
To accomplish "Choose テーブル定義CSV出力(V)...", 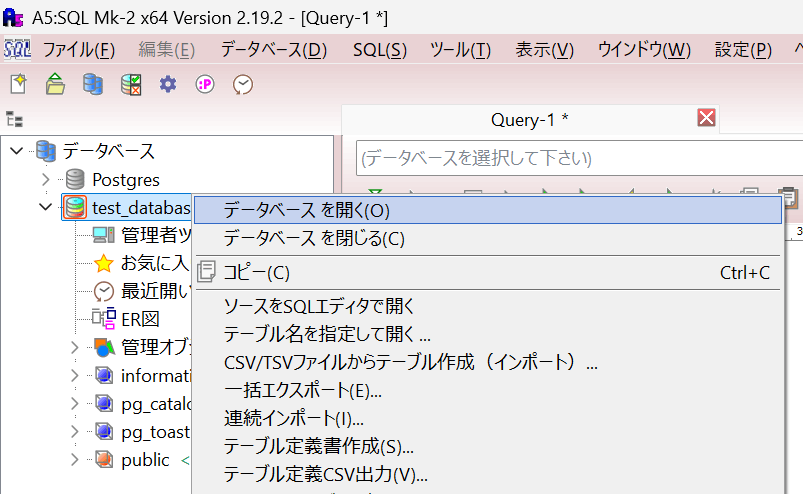I will [x=488, y=475].
